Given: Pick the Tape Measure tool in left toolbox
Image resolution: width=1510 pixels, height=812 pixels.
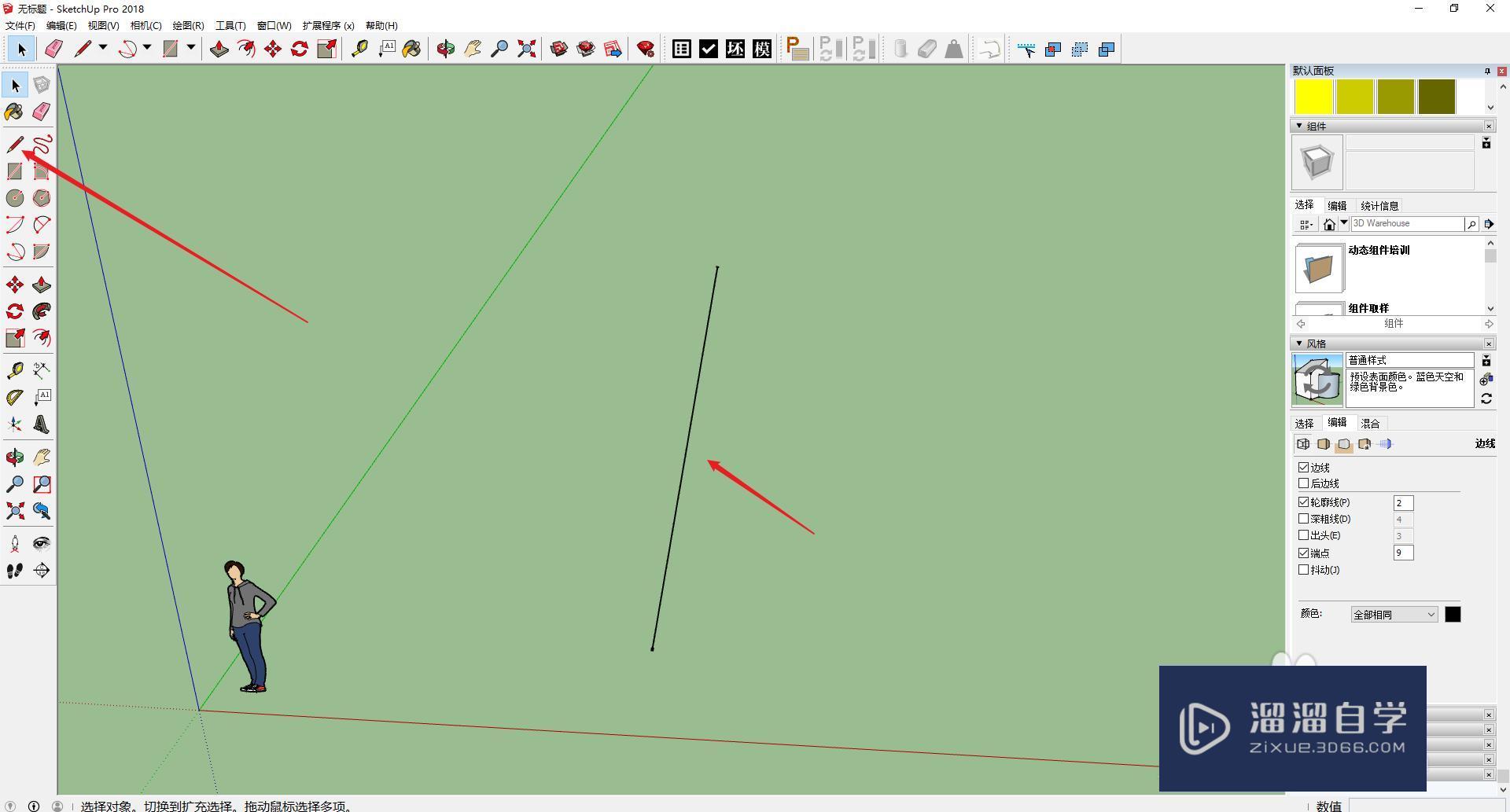Looking at the screenshot, I should point(15,370).
